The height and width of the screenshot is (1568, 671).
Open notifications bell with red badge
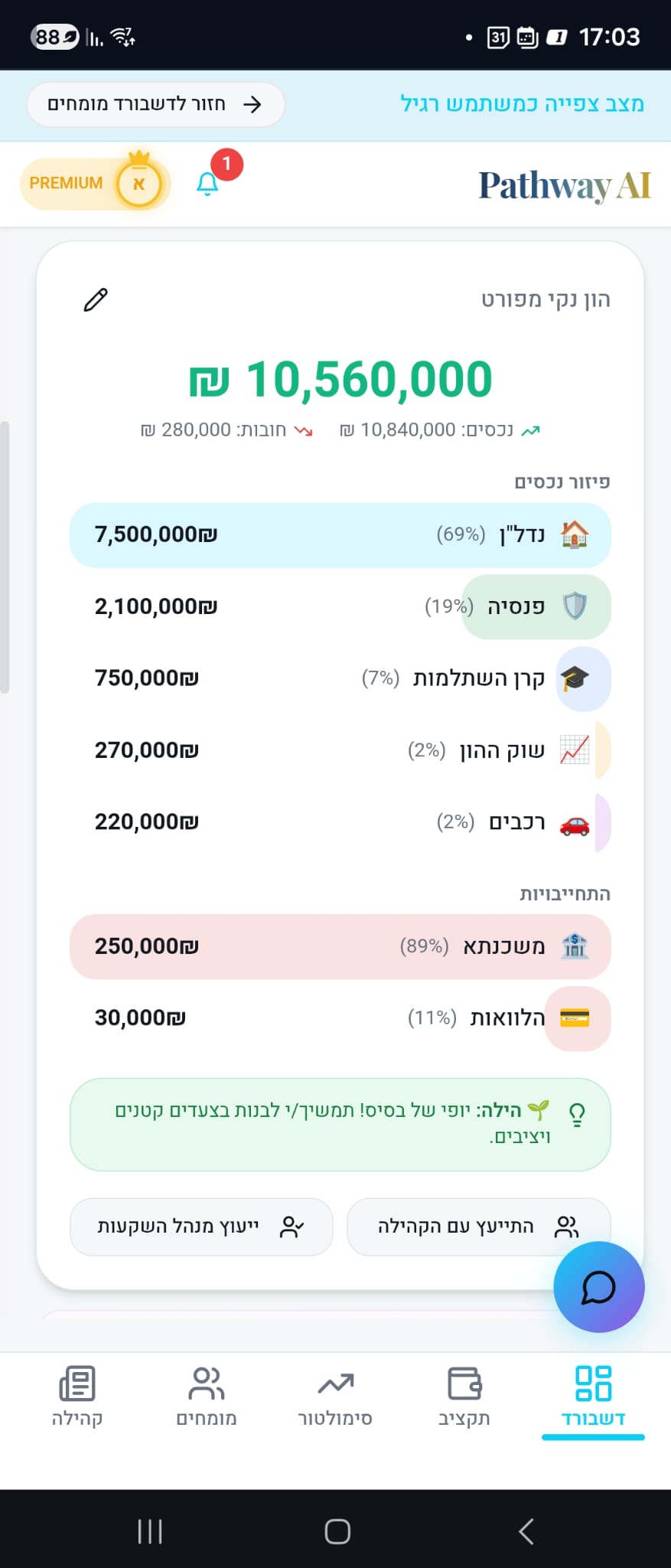point(207,184)
